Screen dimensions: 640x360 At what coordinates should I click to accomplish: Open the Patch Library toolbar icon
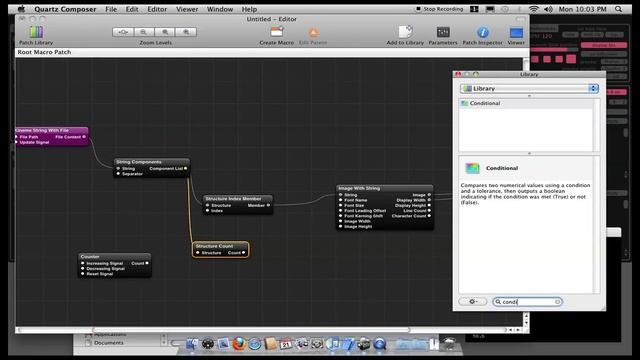(36, 32)
